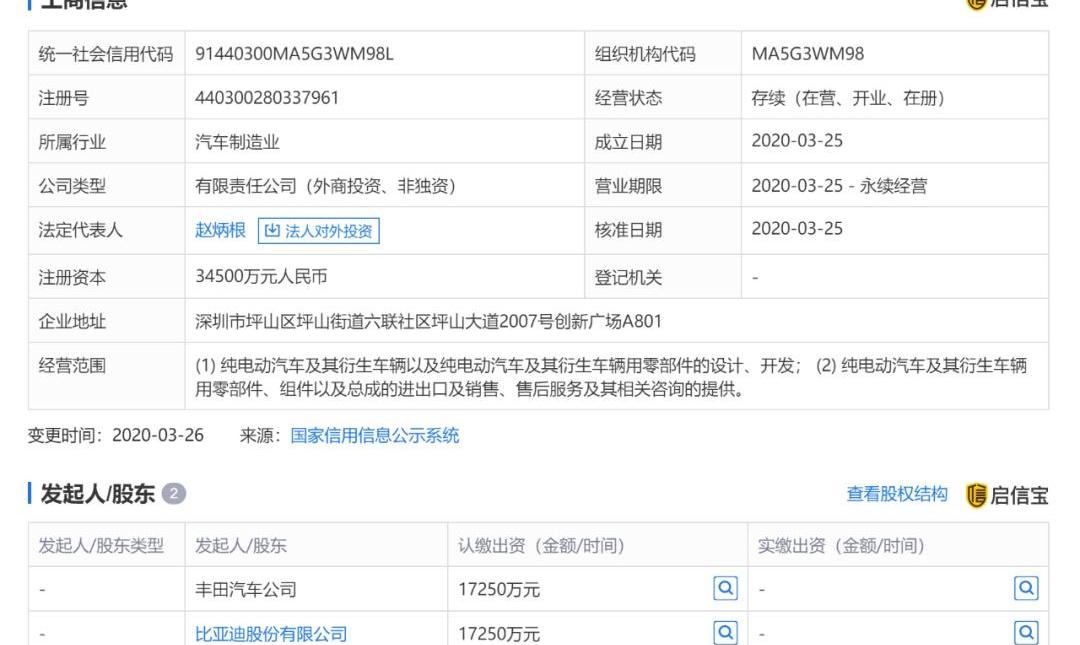
Task: Click the 发起人/股东 section heading
Action: coord(97,494)
